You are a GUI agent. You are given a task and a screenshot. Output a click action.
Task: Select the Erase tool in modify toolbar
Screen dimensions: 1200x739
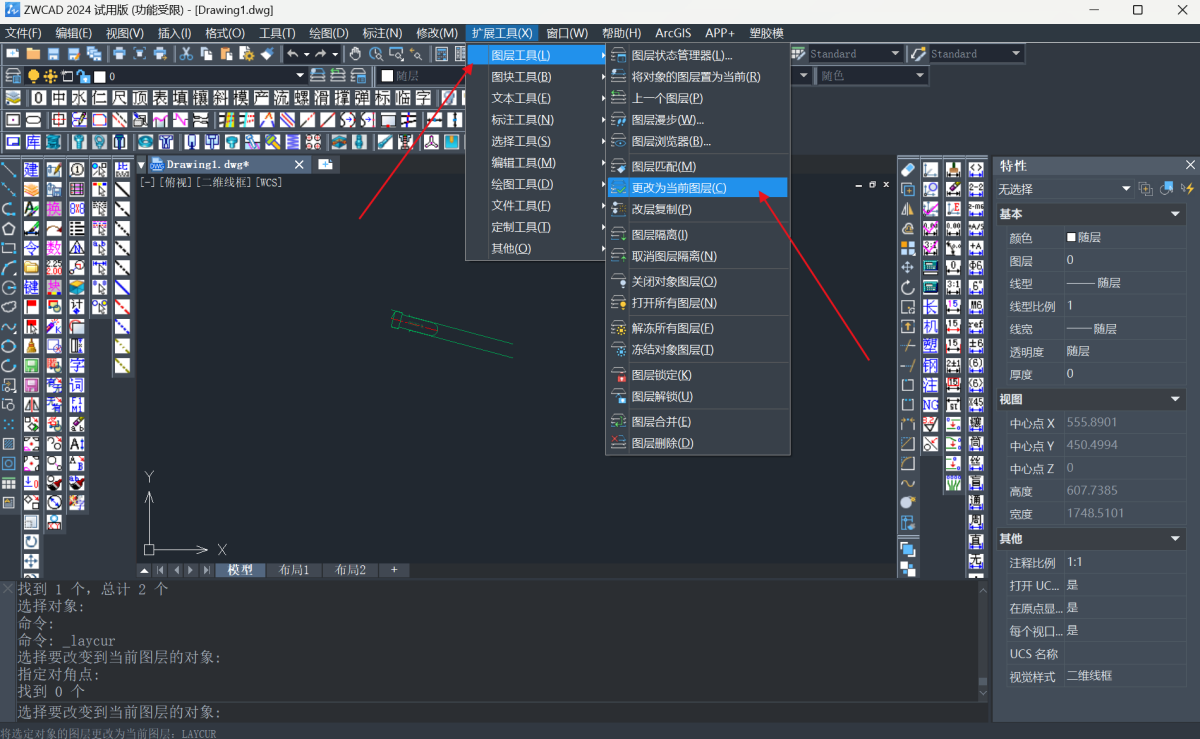[908, 170]
